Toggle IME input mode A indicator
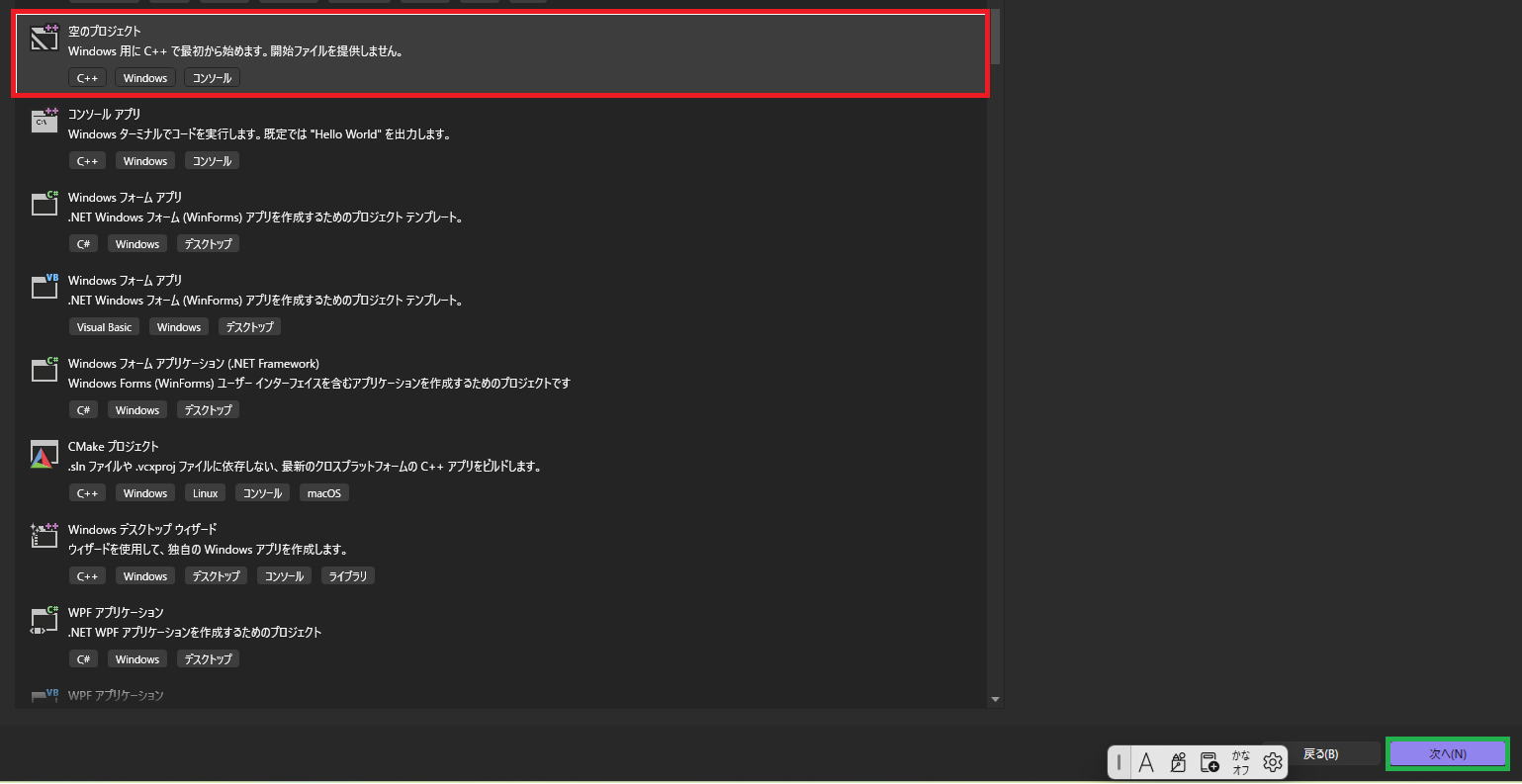Screen dimensions: 1522x784 tap(1146, 762)
